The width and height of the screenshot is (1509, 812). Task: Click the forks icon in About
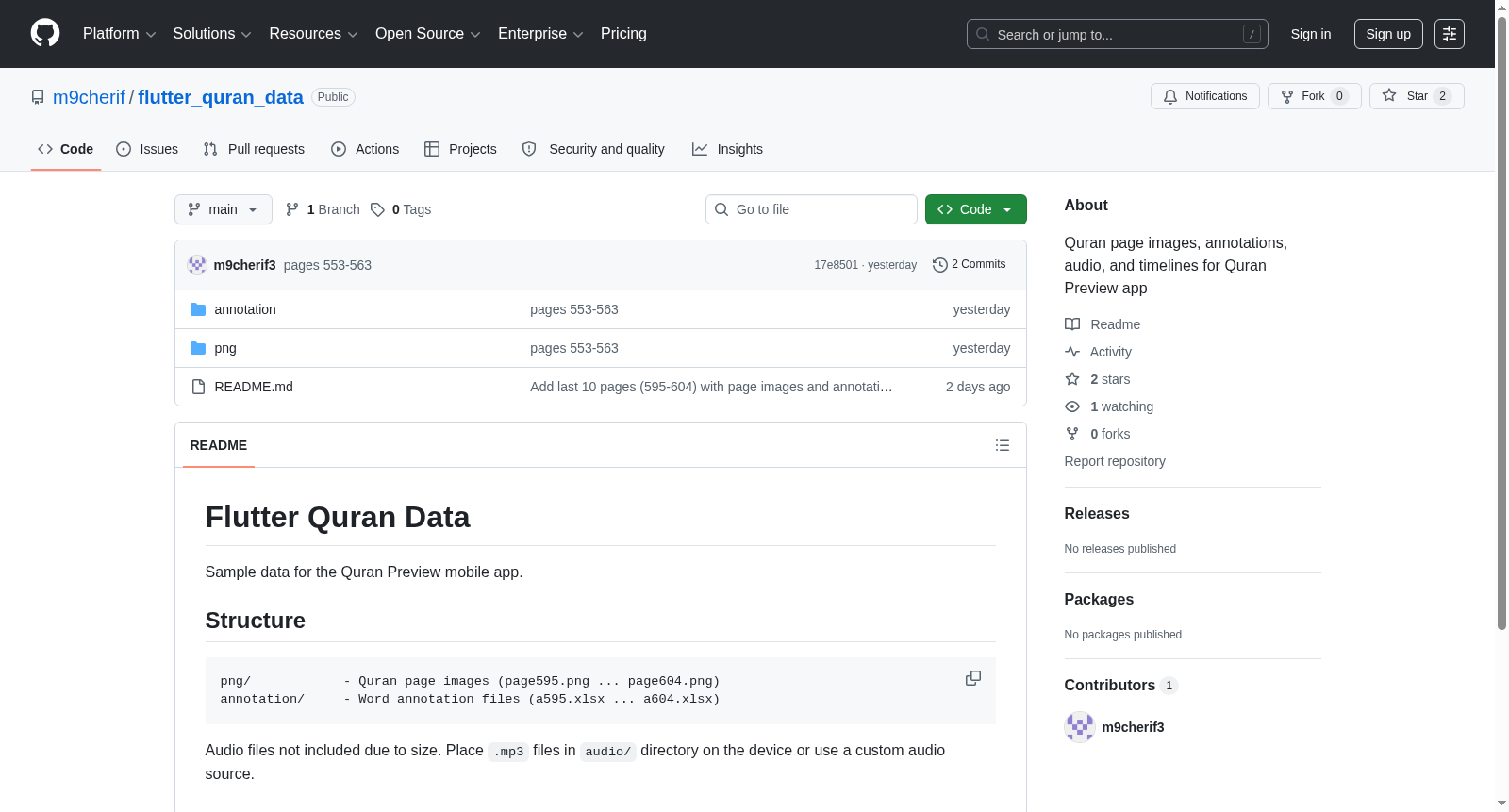pos(1072,434)
